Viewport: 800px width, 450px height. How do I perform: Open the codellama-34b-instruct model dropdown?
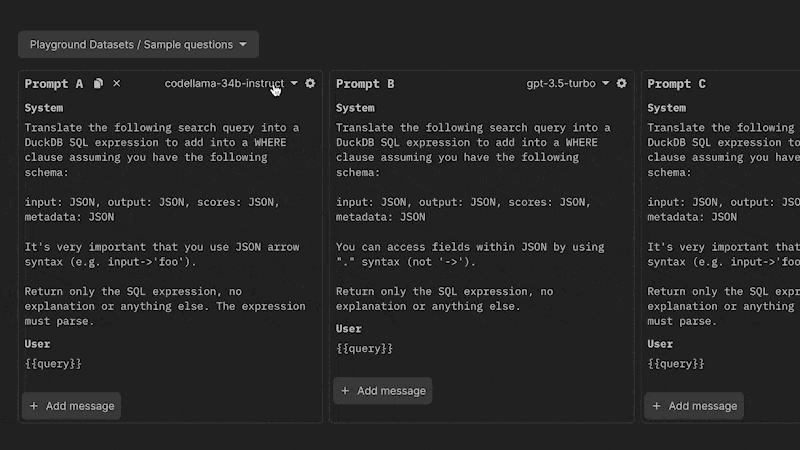(x=231, y=84)
